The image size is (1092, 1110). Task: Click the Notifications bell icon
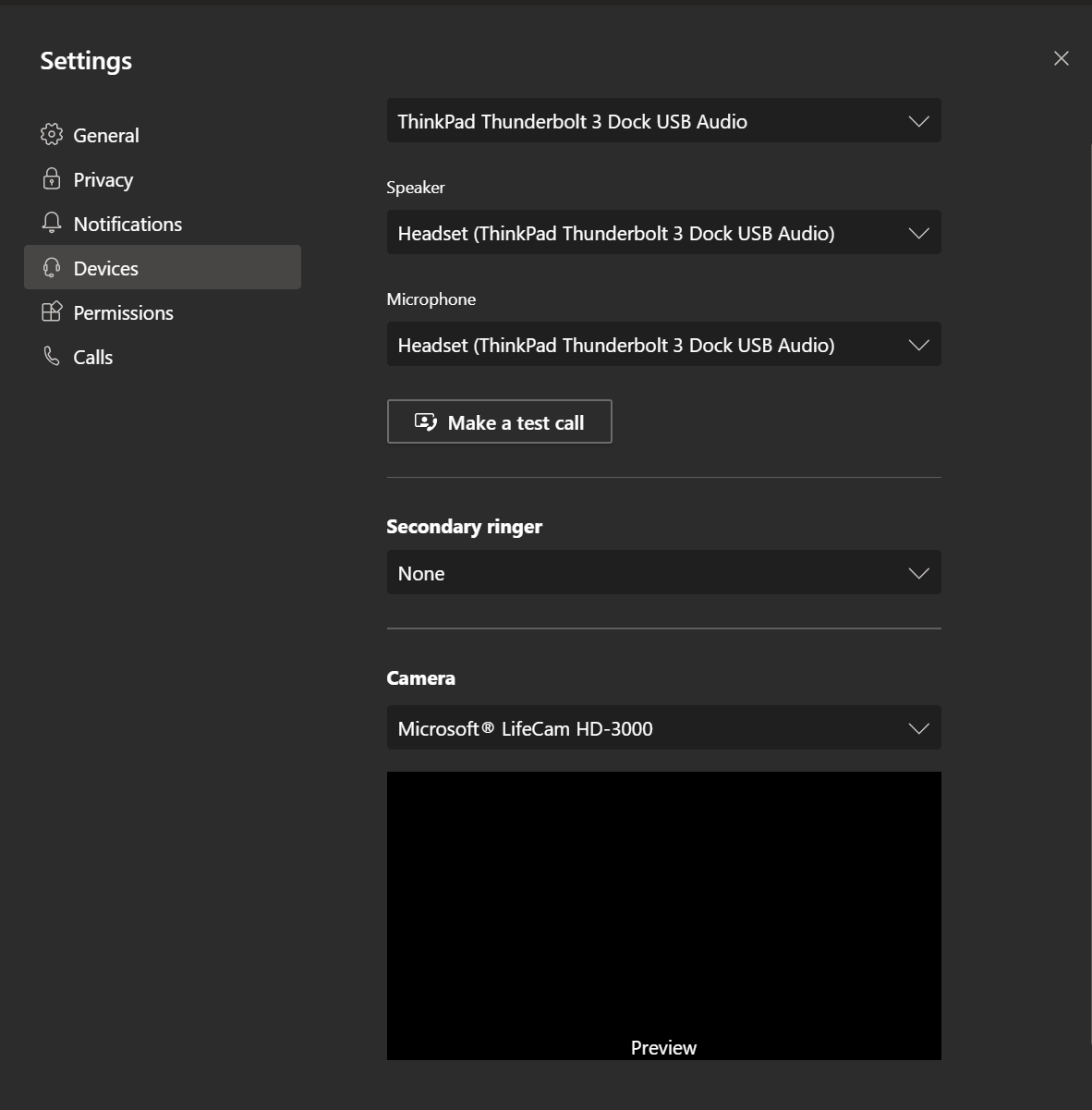[52, 223]
